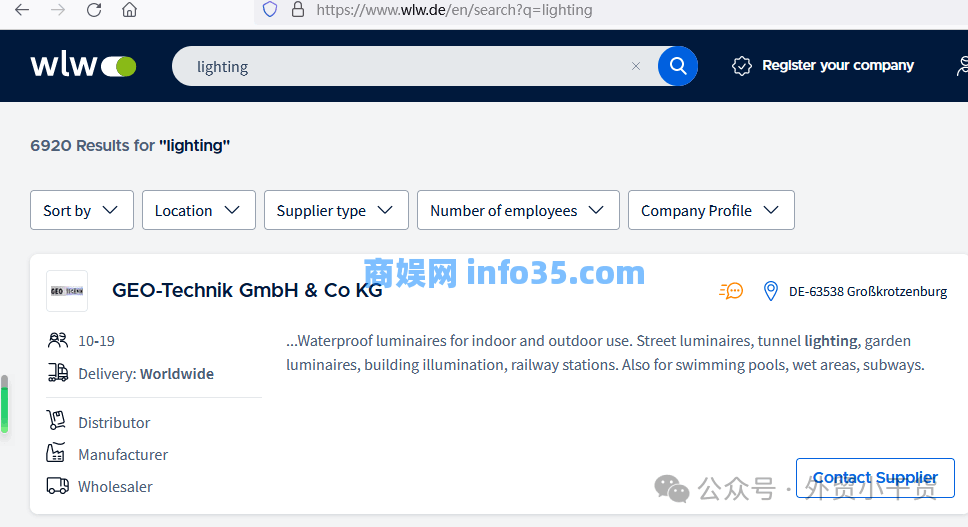Clear the search field with the X
This screenshot has height=527, width=968.
click(636, 66)
